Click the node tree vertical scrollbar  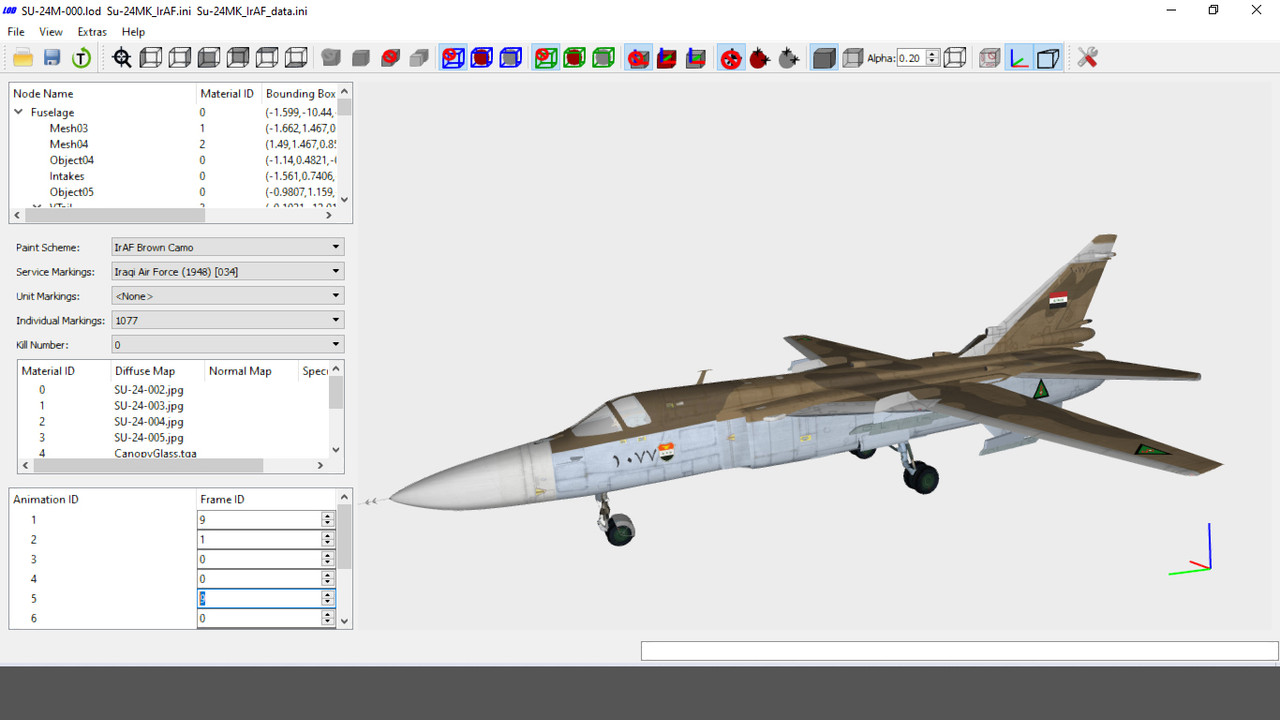345,145
